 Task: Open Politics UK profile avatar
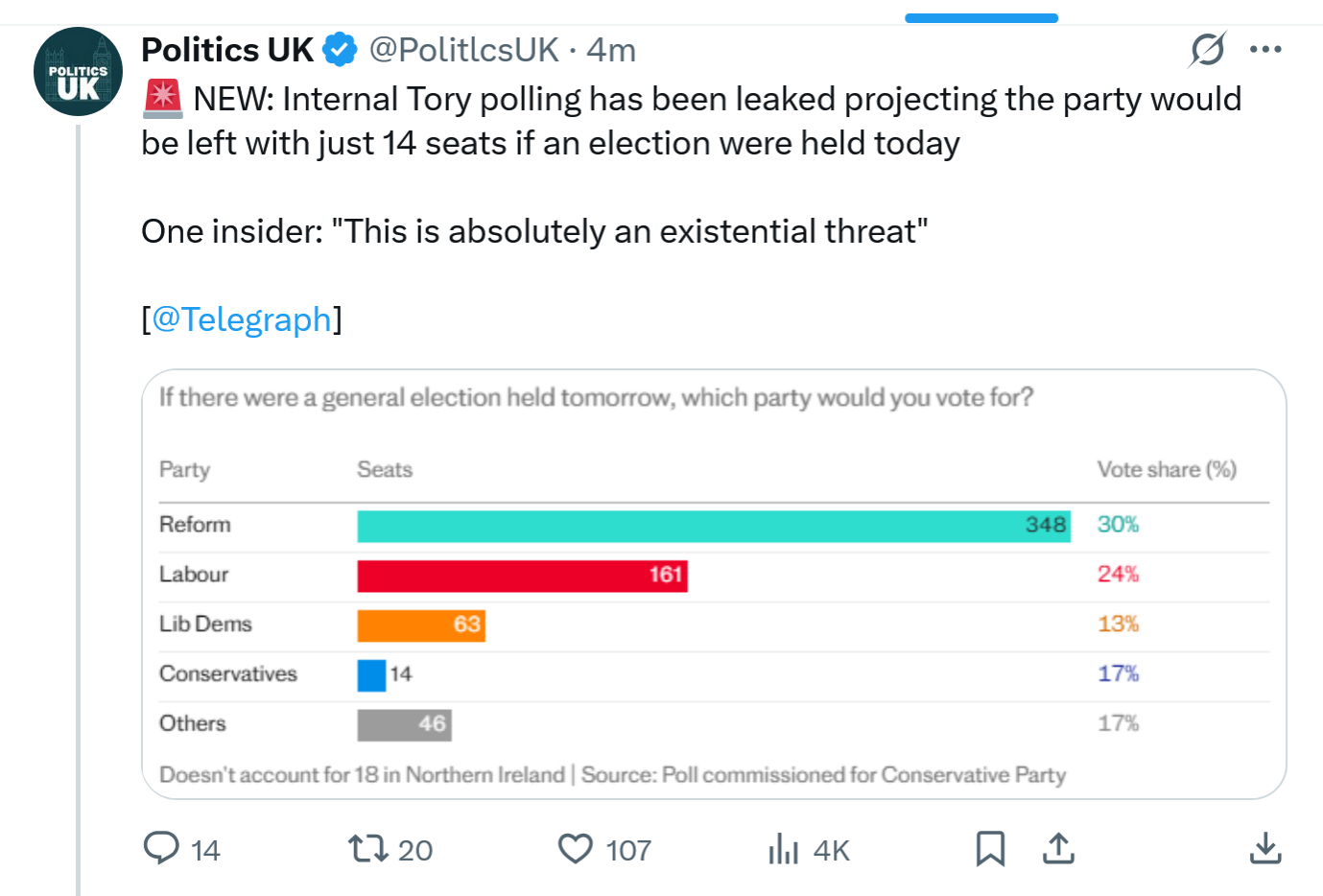pos(78,72)
